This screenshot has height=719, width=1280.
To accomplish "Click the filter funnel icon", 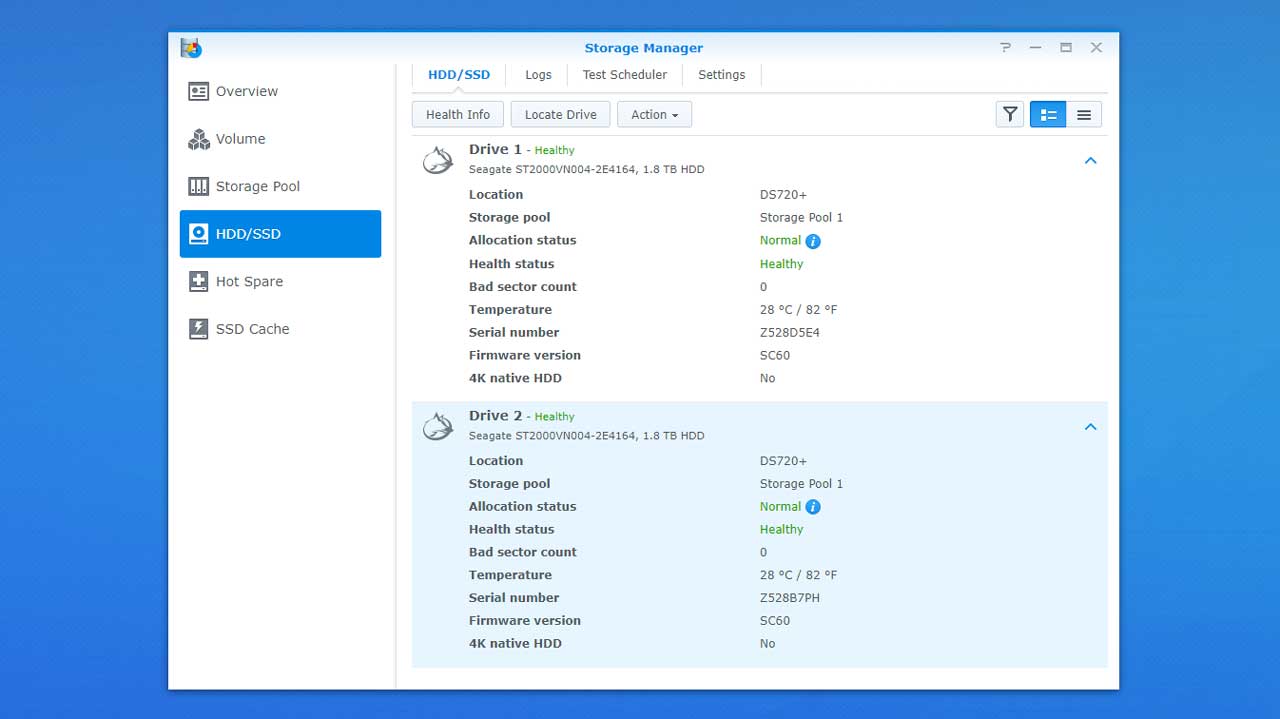I will pyautogui.click(x=1010, y=114).
